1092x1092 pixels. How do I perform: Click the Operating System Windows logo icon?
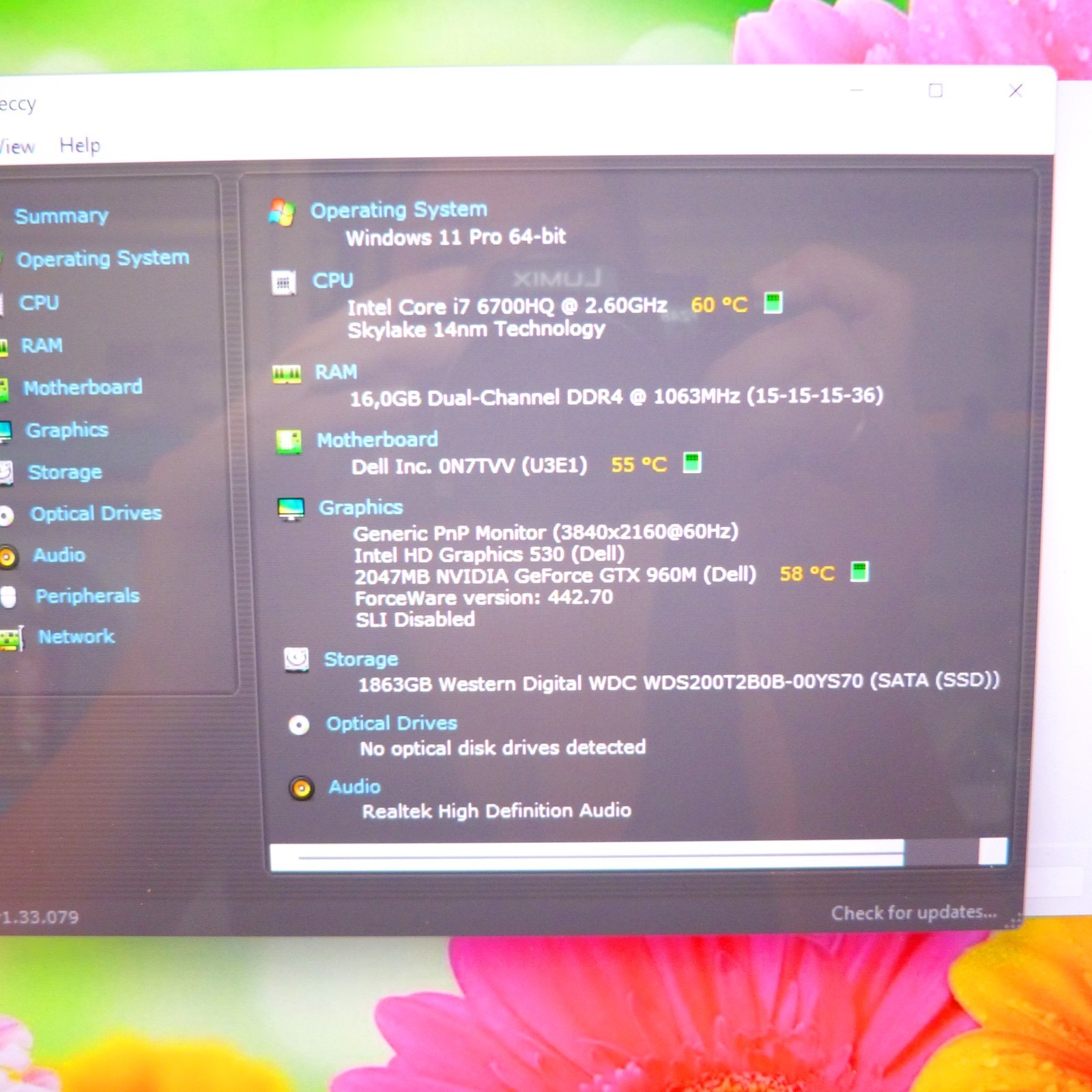point(282,212)
